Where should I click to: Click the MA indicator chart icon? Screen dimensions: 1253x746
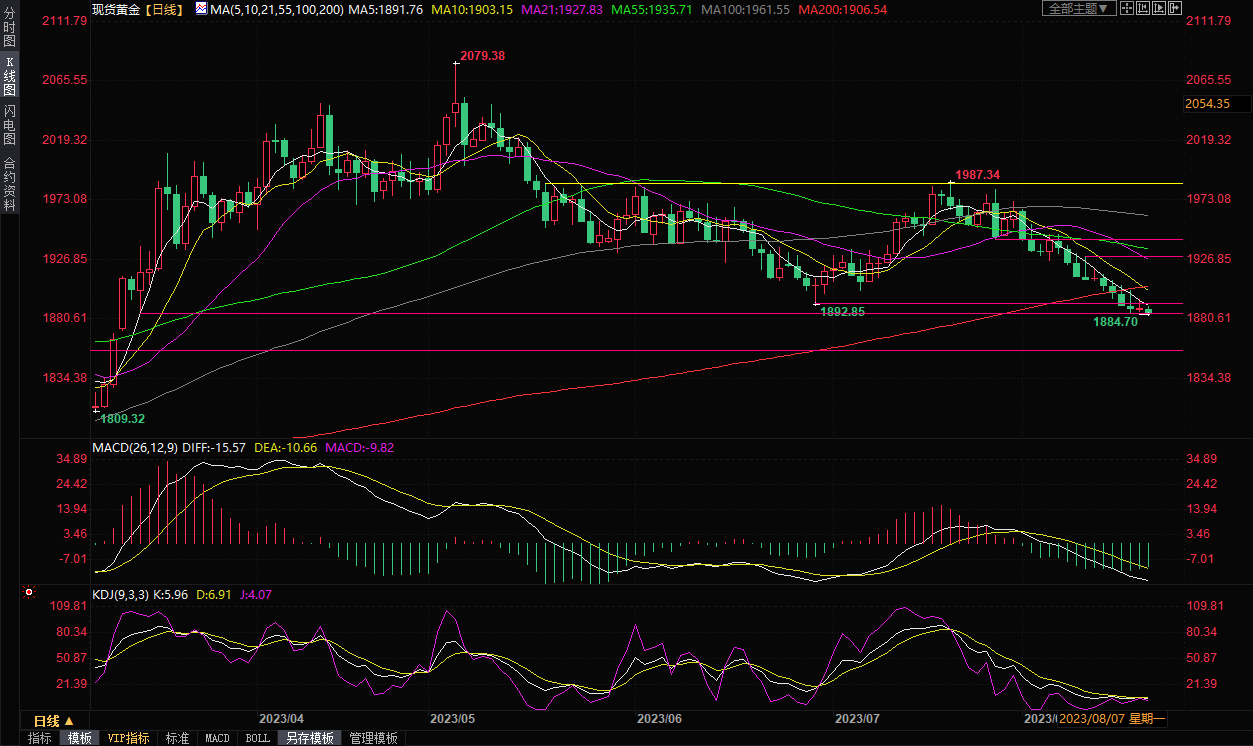click(201, 9)
